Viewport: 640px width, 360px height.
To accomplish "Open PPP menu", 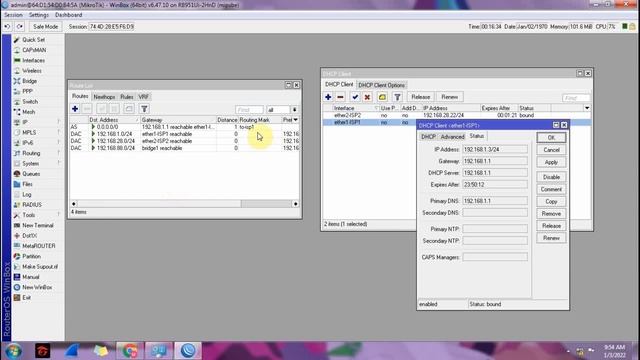I will [x=27, y=91].
